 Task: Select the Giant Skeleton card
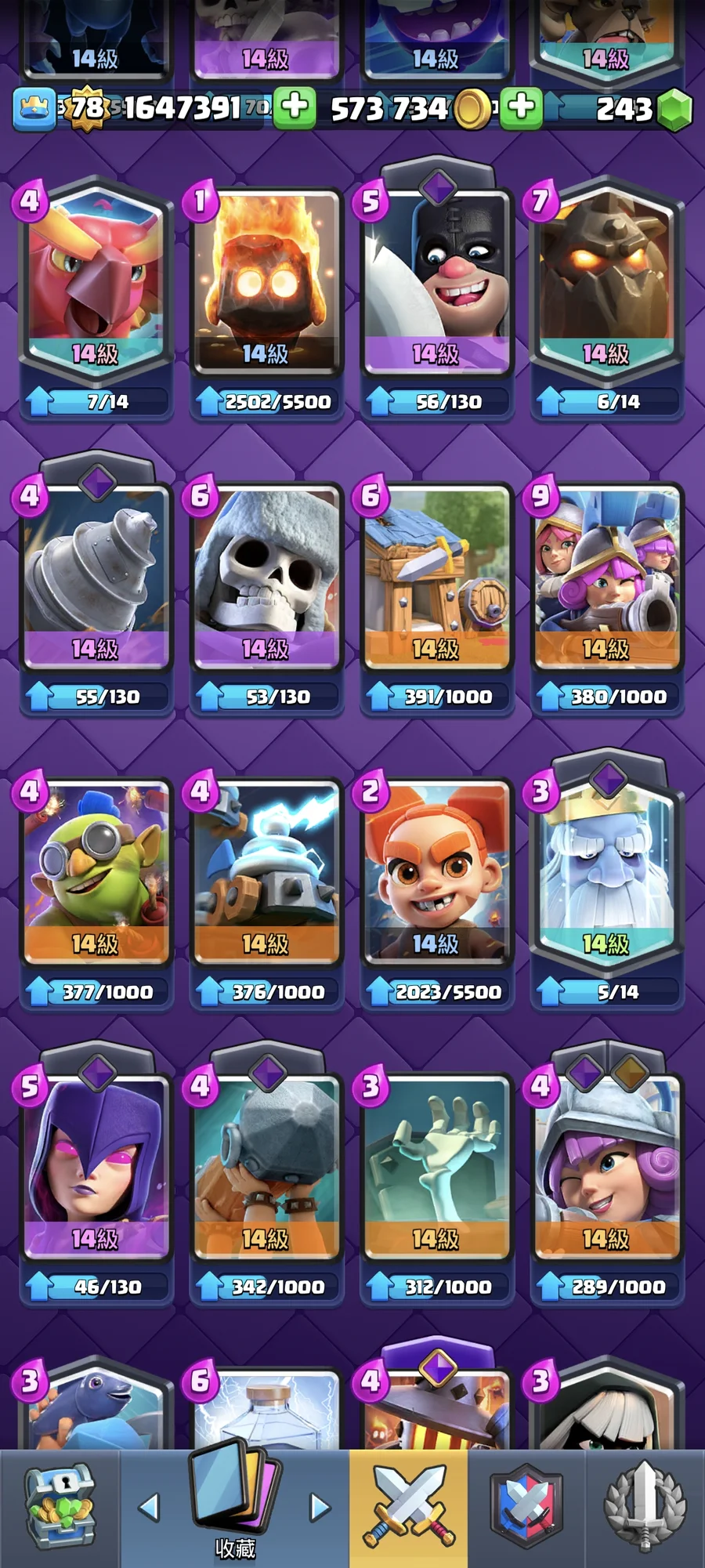(x=266, y=577)
